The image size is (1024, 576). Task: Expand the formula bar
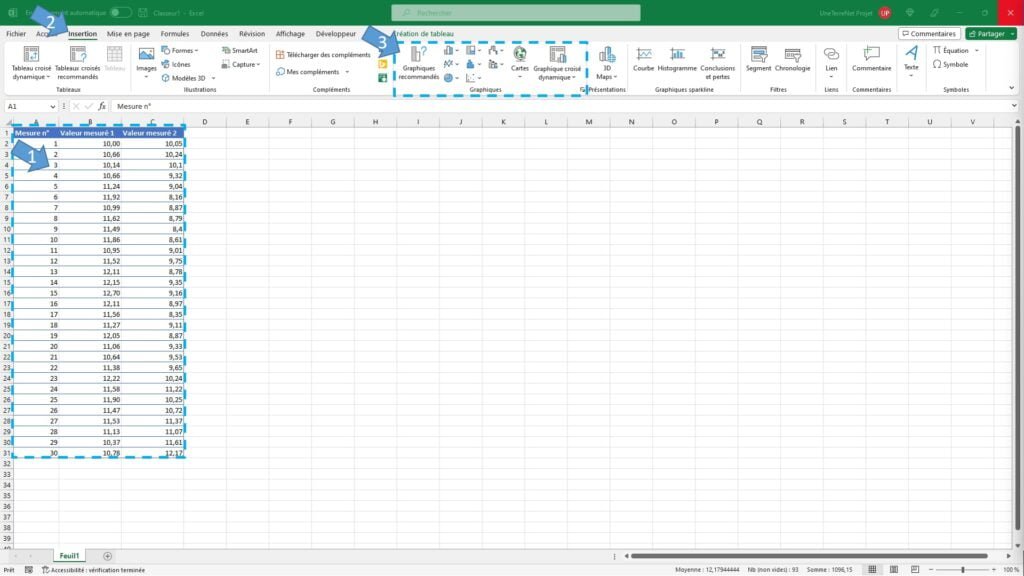(1014, 106)
